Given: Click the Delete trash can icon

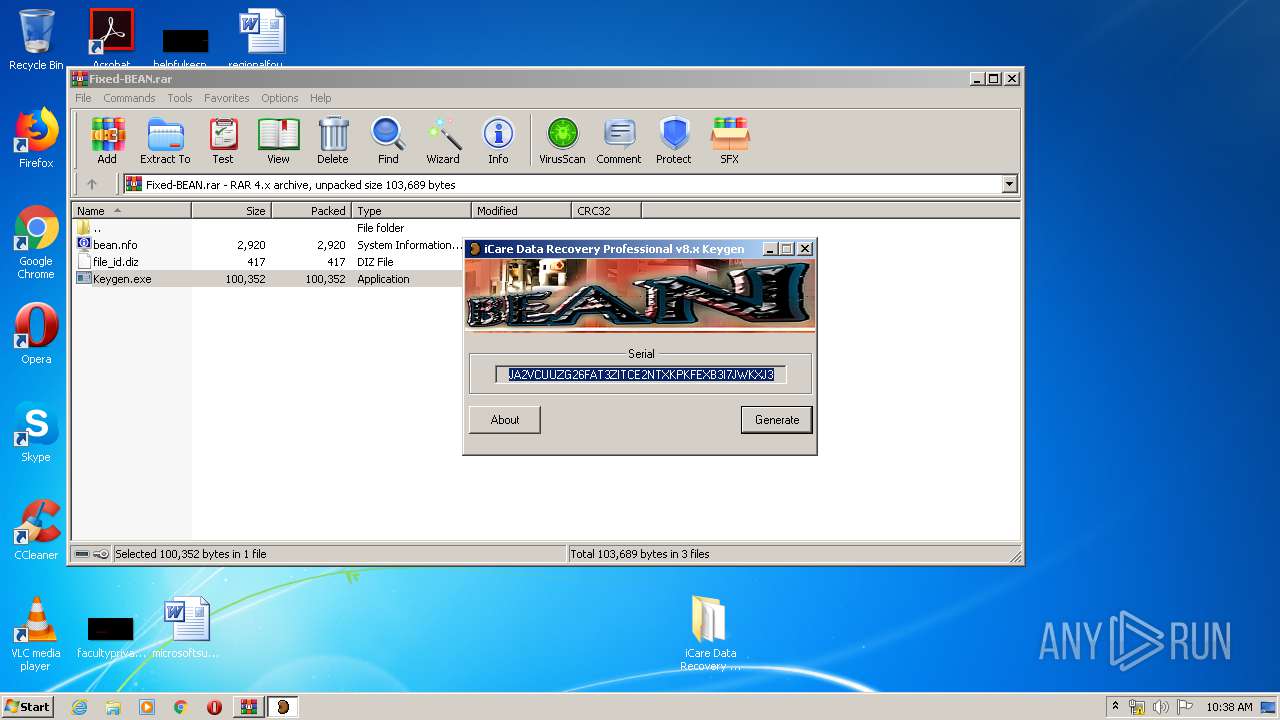Looking at the screenshot, I should pyautogui.click(x=333, y=141).
